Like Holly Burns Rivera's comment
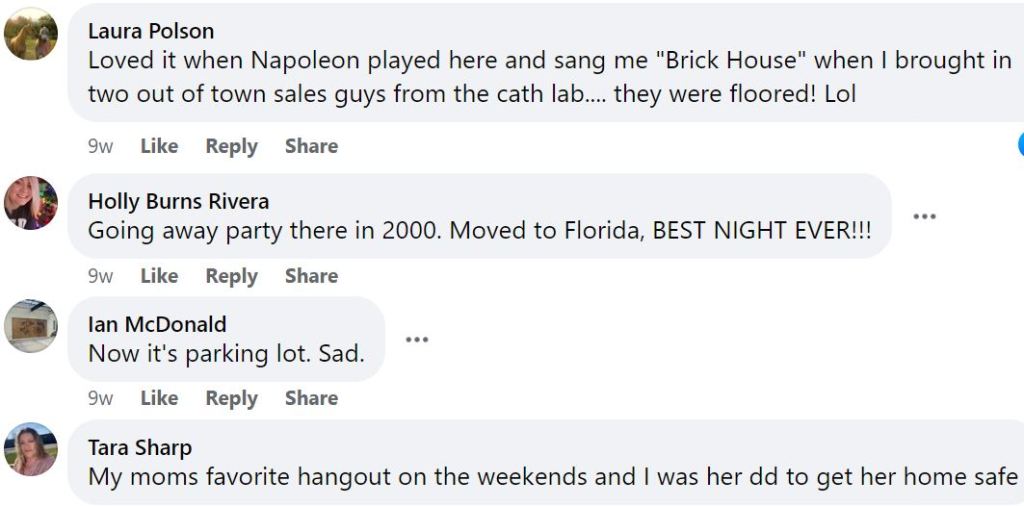Viewport: 1024px width, 506px height. [x=159, y=276]
